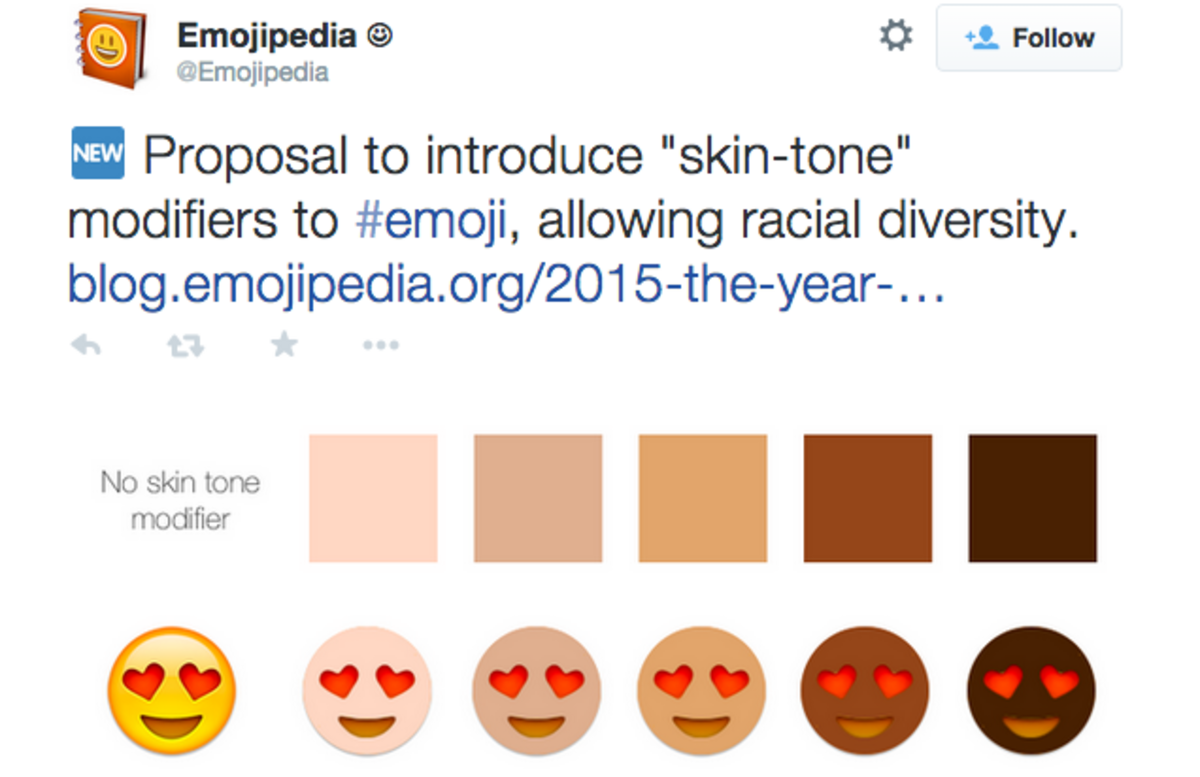Click the Follow button
Image resolution: width=1200 pixels, height=777 pixels.
(1028, 39)
